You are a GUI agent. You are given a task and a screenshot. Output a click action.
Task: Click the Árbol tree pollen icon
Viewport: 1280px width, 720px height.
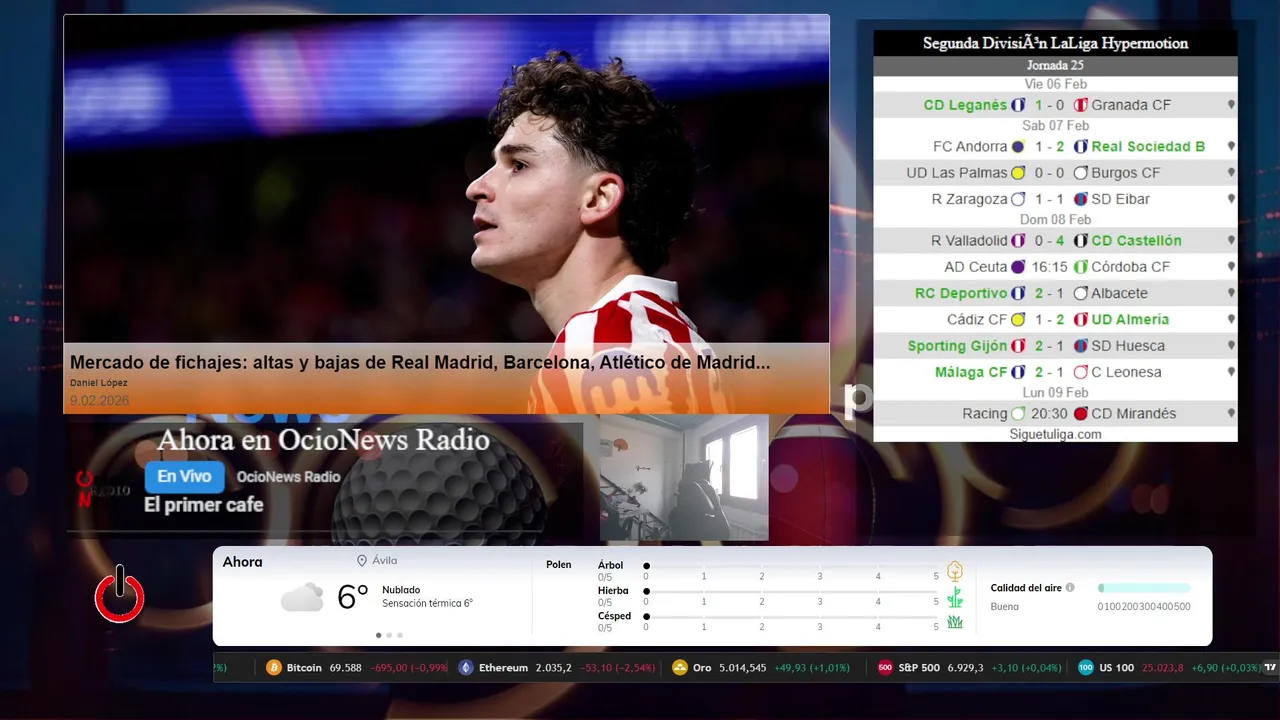coord(955,571)
